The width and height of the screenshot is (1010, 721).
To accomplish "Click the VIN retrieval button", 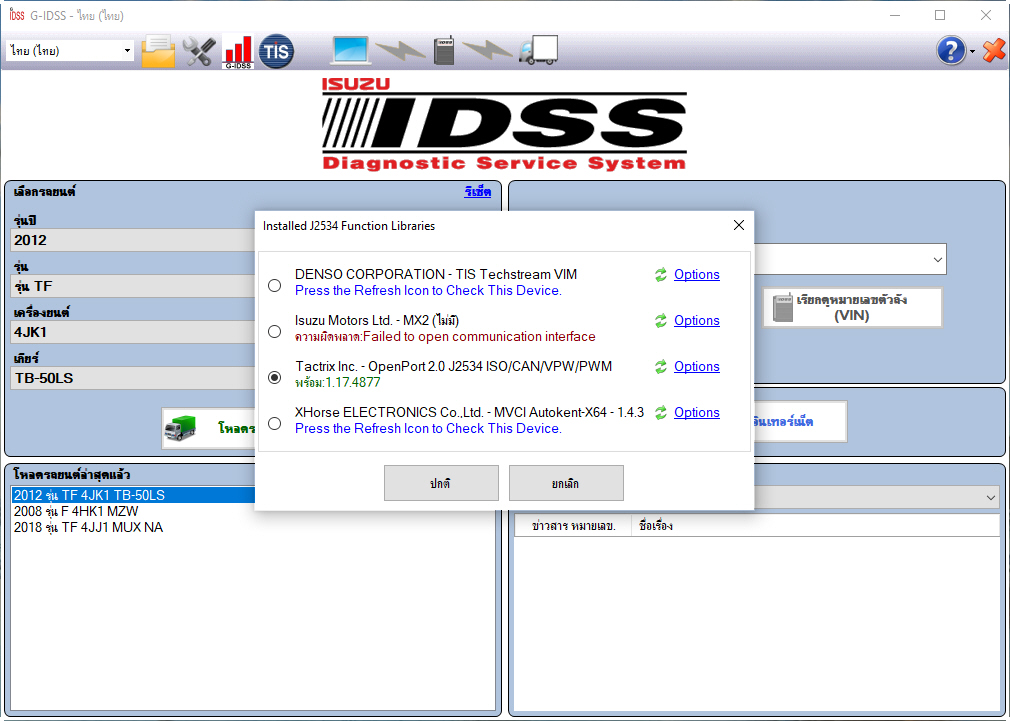I will click(852, 307).
